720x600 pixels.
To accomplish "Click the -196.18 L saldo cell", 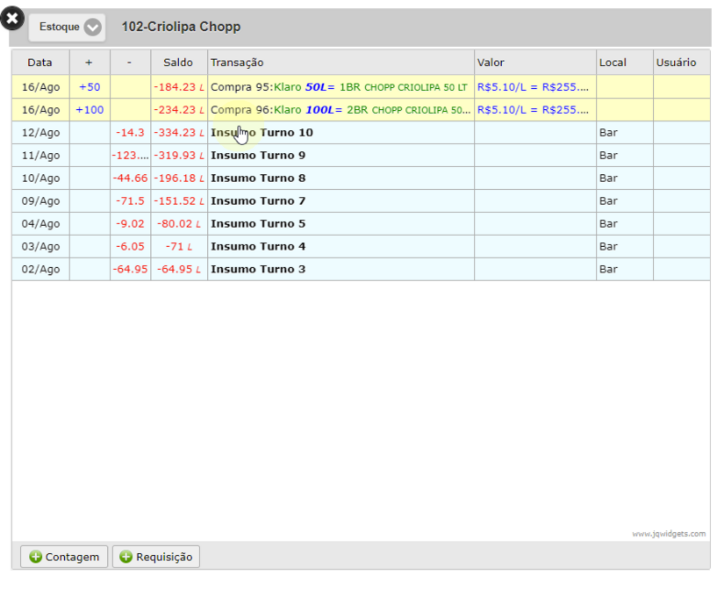I will 179,178.
